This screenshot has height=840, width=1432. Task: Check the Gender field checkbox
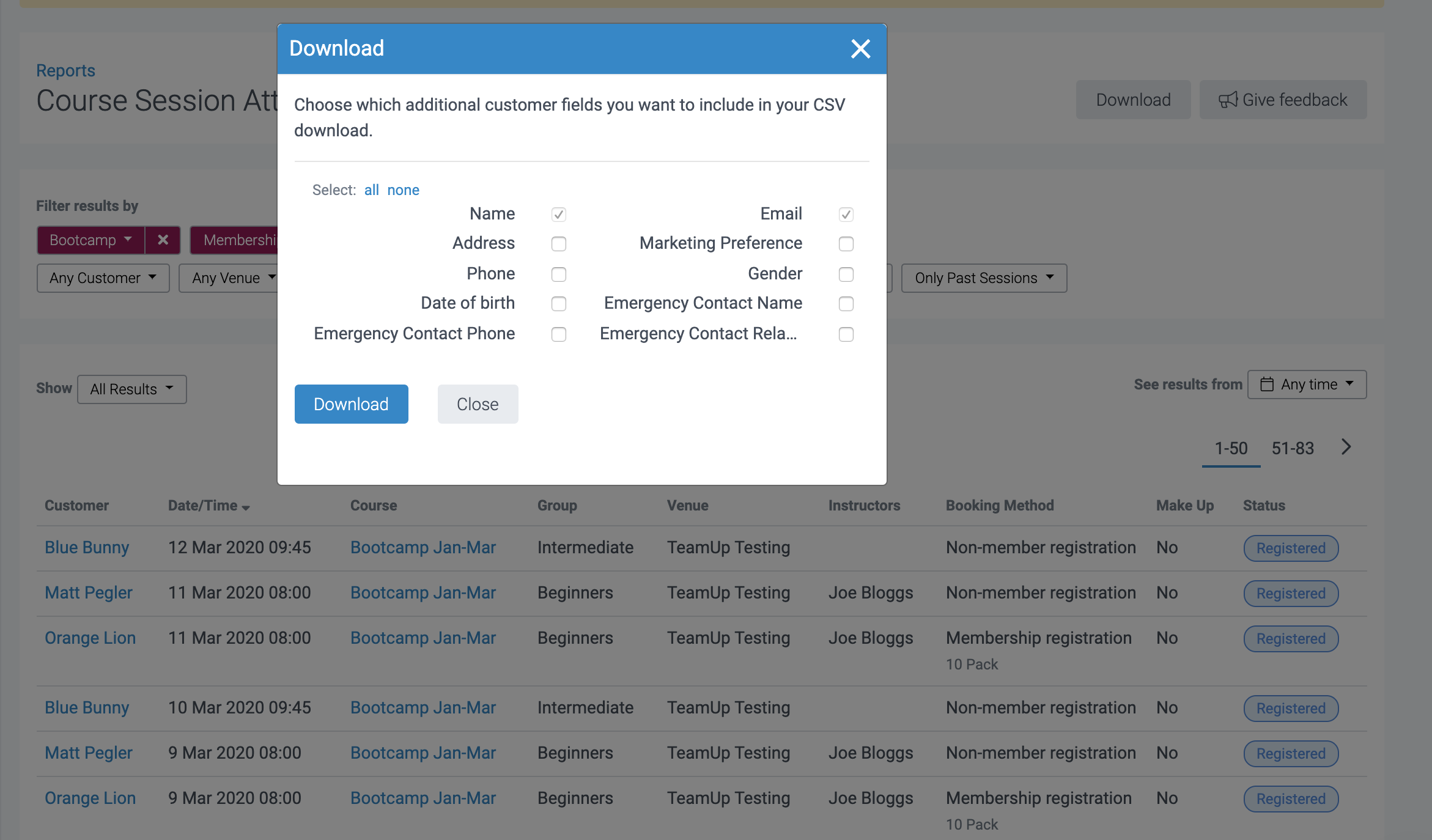846,274
